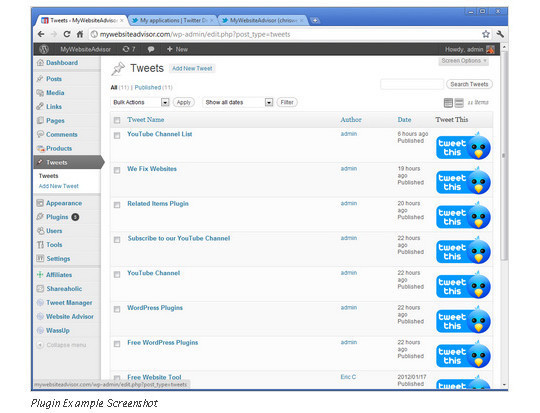Switch to My applications Twitter tab

point(173,20)
